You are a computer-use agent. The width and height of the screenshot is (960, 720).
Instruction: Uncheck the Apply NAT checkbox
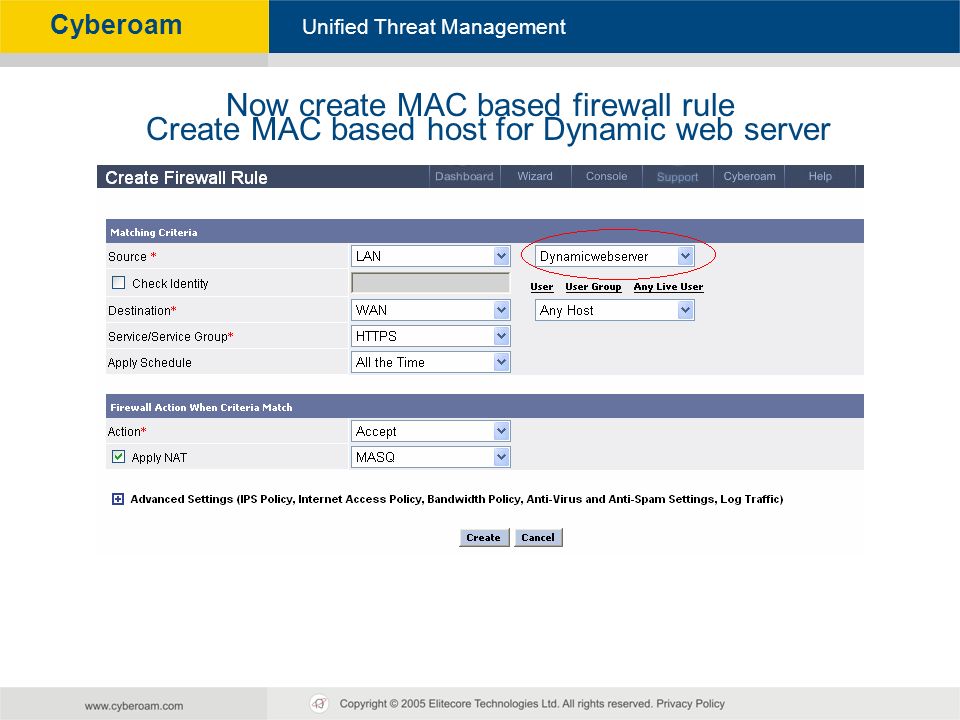click(x=119, y=457)
